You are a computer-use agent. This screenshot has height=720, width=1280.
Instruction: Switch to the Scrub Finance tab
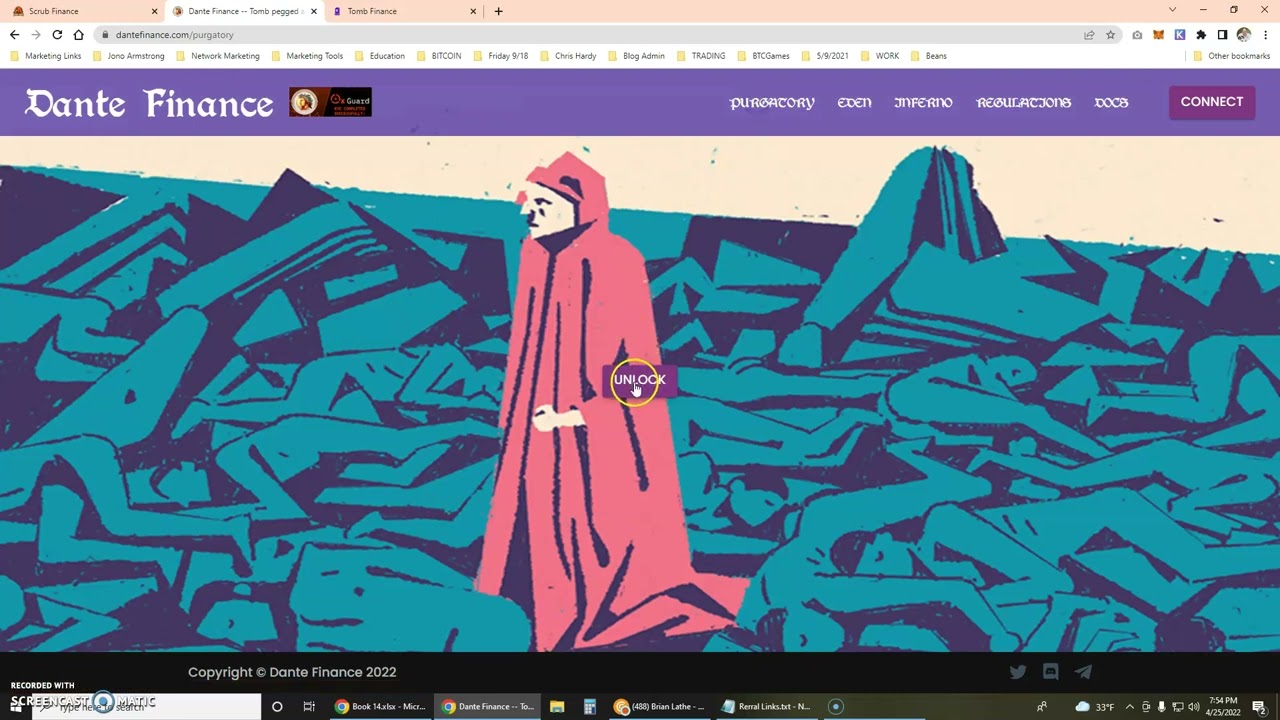84,11
